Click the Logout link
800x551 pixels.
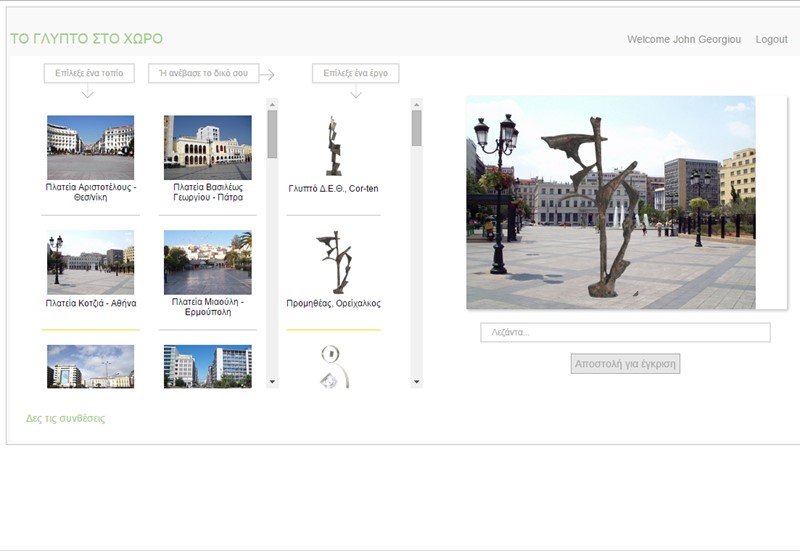[771, 39]
